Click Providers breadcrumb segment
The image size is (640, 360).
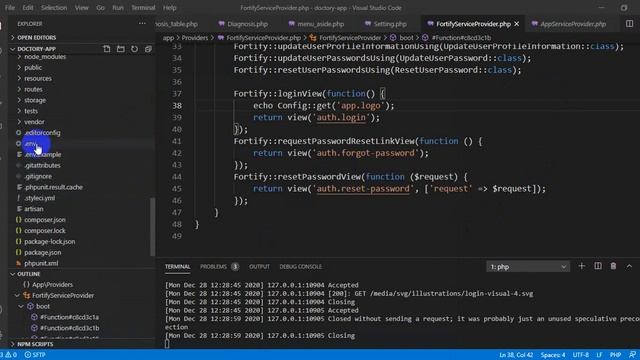click(195, 38)
